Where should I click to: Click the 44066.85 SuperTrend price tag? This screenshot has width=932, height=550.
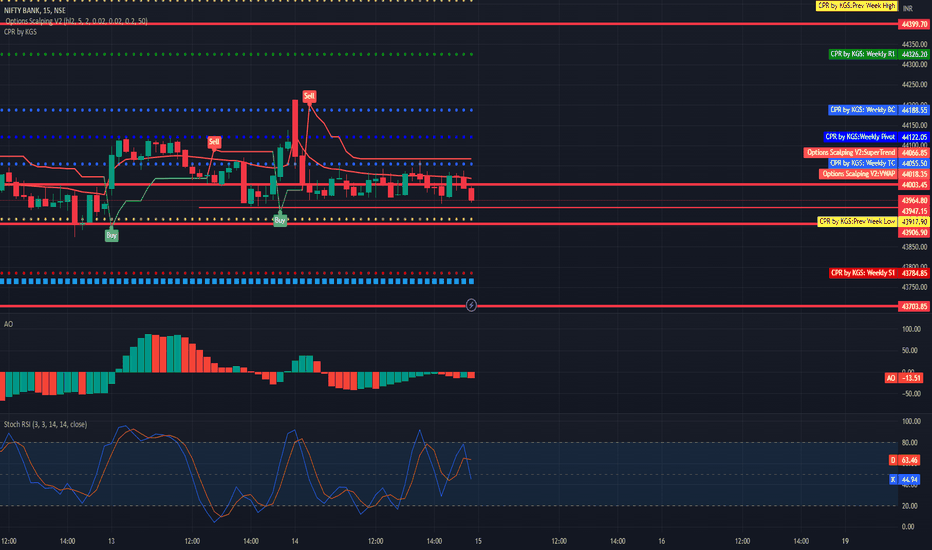tap(914, 153)
